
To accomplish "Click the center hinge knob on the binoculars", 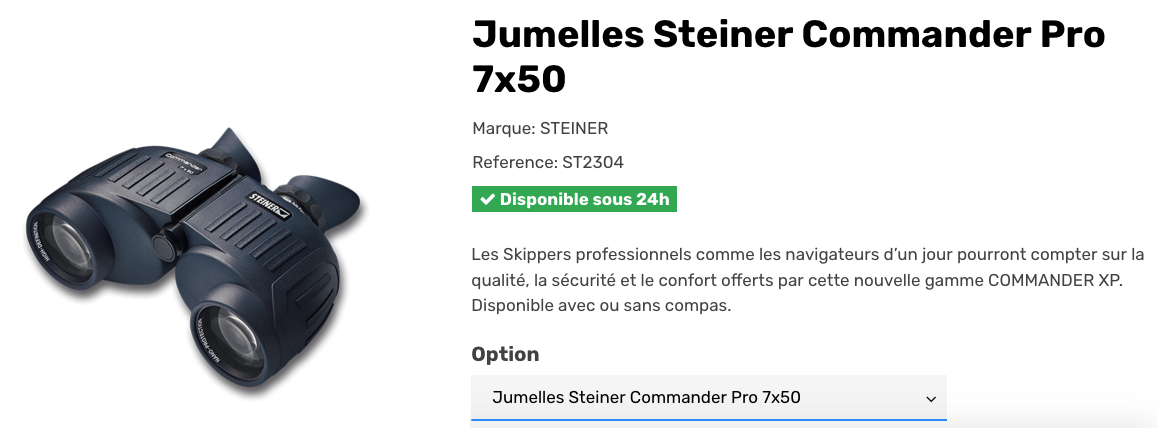I will tap(162, 245).
